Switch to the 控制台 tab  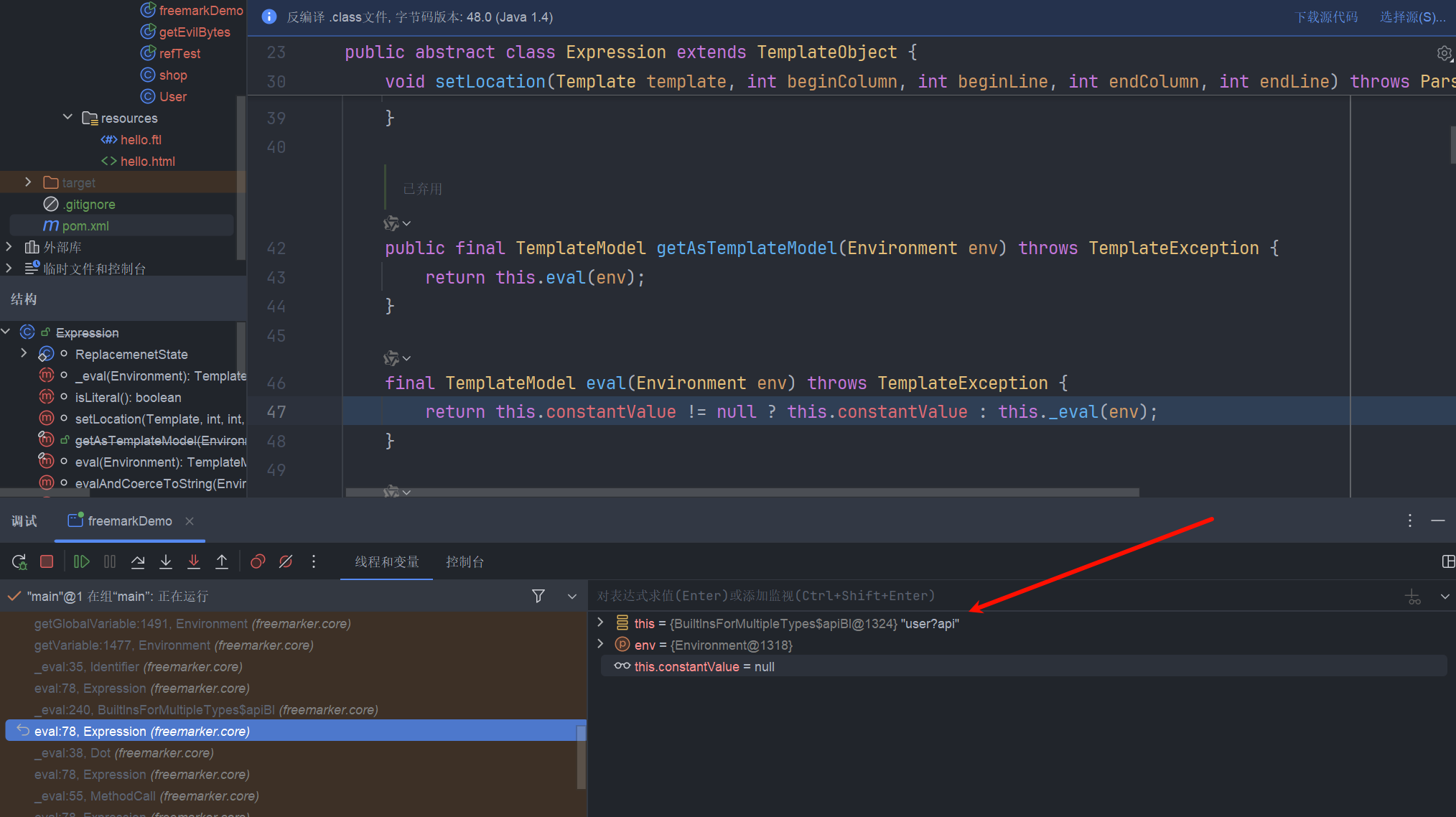pos(465,561)
